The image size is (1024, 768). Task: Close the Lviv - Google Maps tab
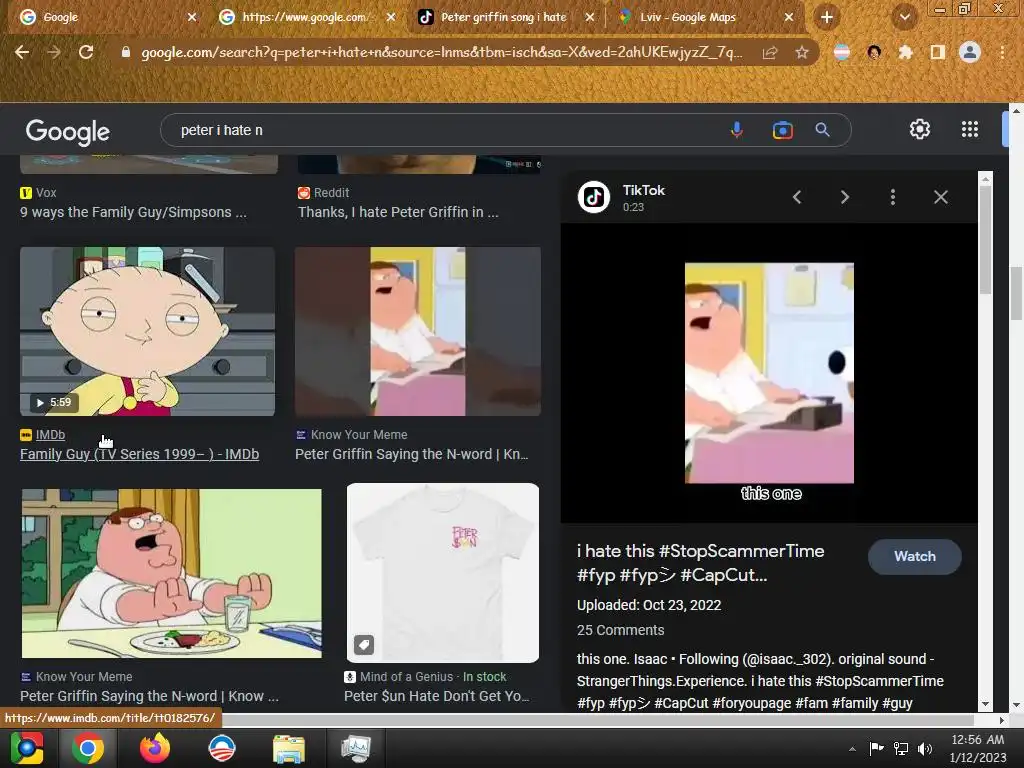788,18
